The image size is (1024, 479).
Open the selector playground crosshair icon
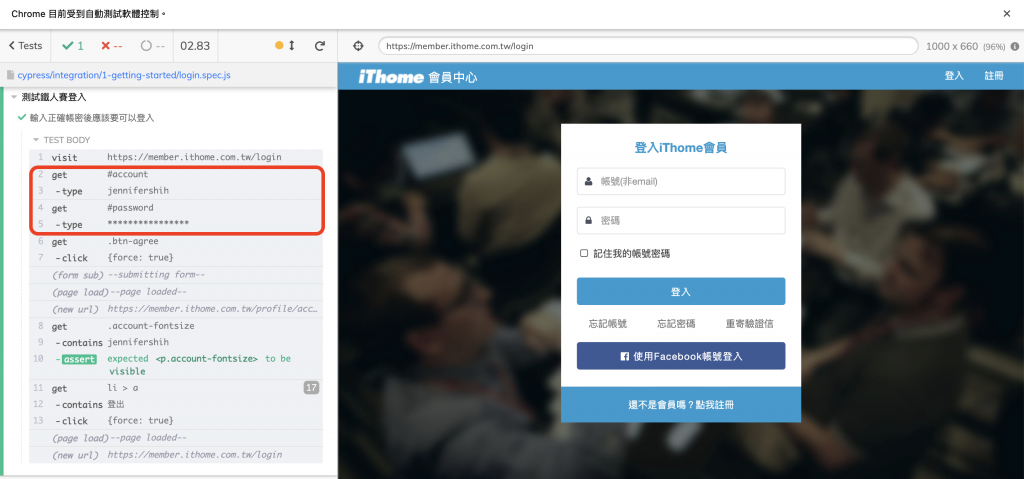(x=358, y=46)
